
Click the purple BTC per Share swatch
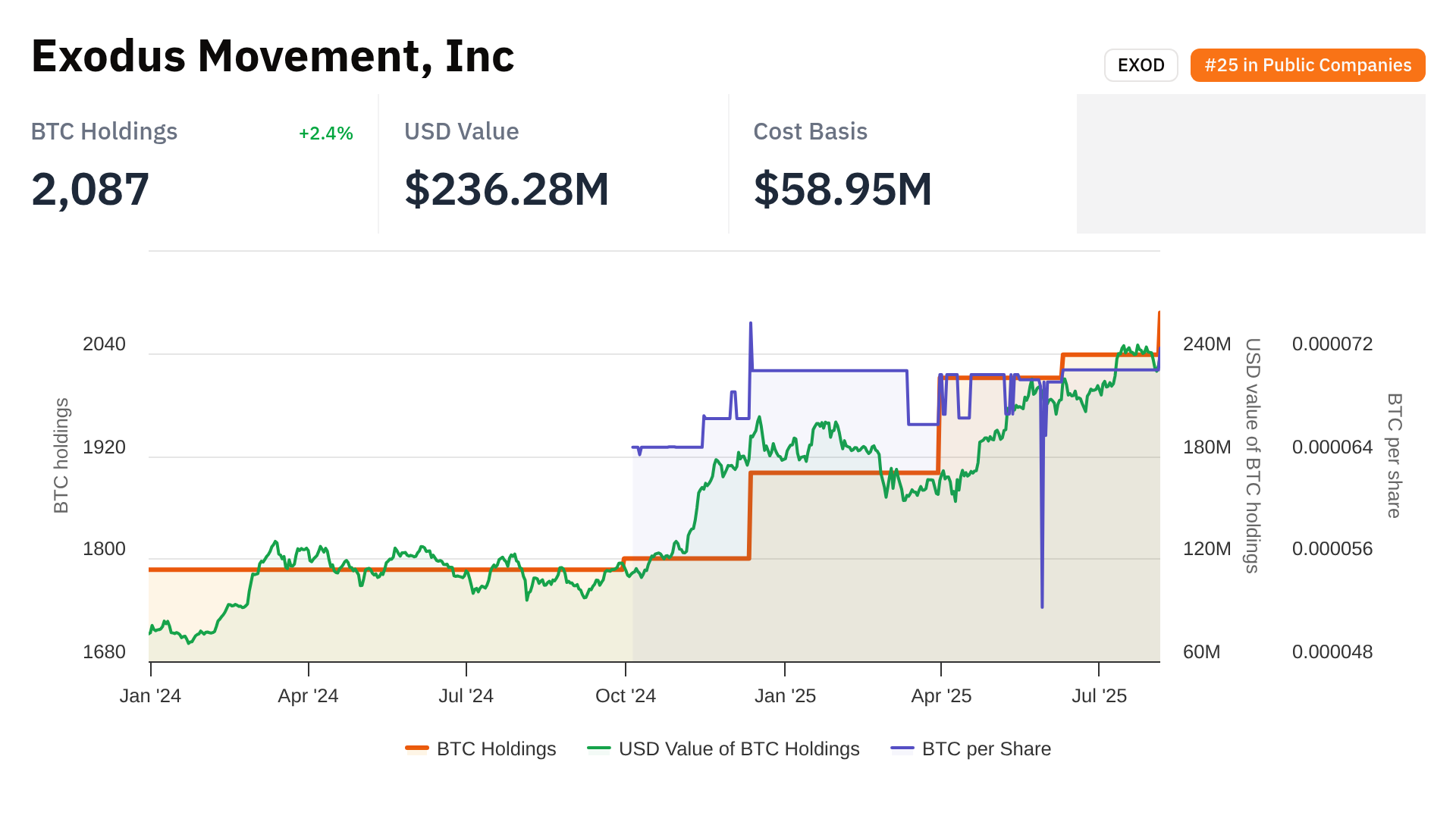tap(902, 749)
